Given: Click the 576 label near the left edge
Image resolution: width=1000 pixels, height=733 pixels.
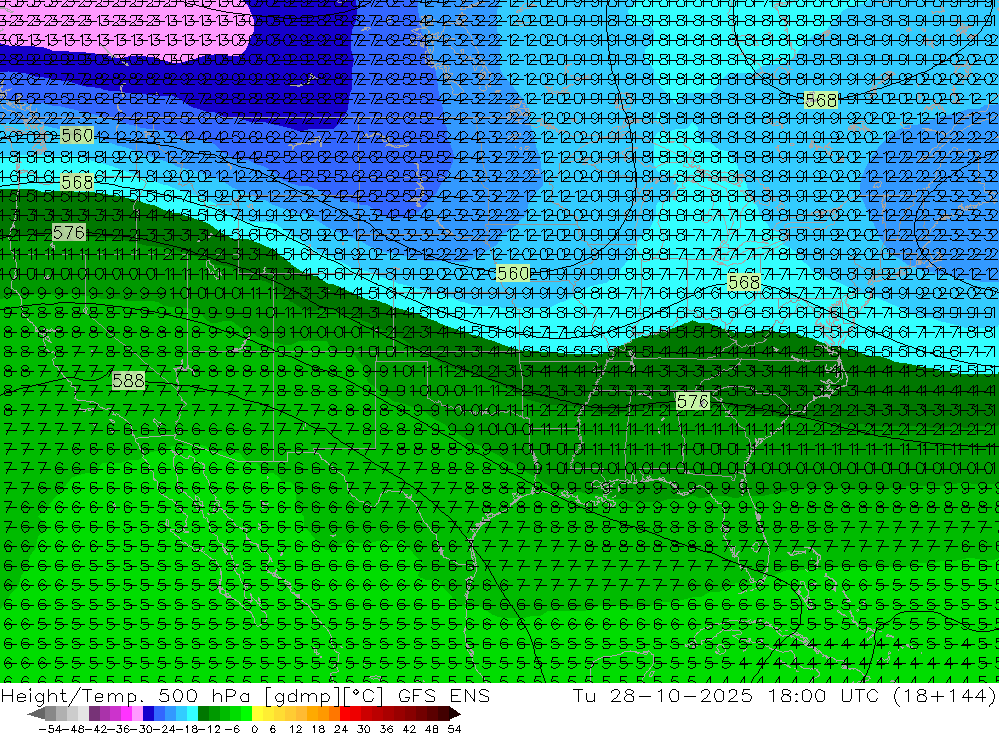Looking at the screenshot, I should pos(69,232).
